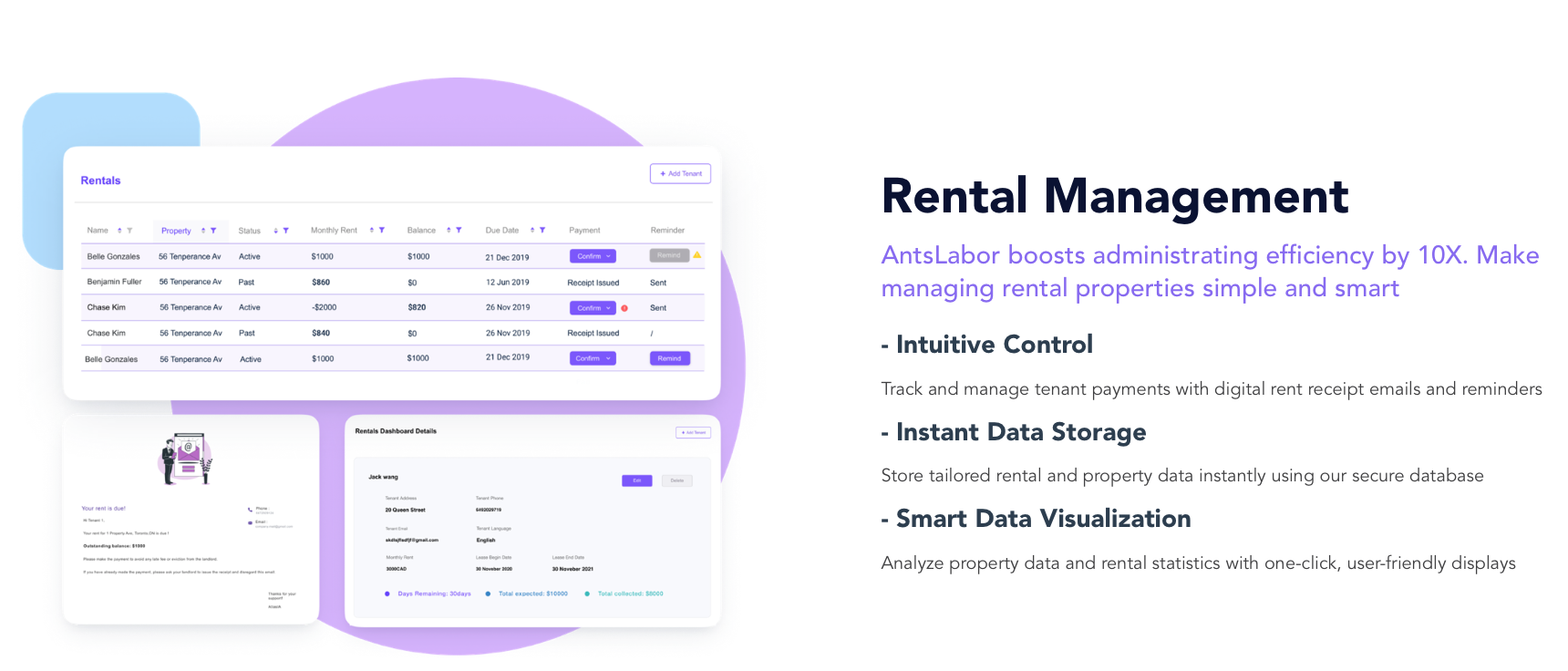Click the email illustration in the rent notice card

click(187, 459)
